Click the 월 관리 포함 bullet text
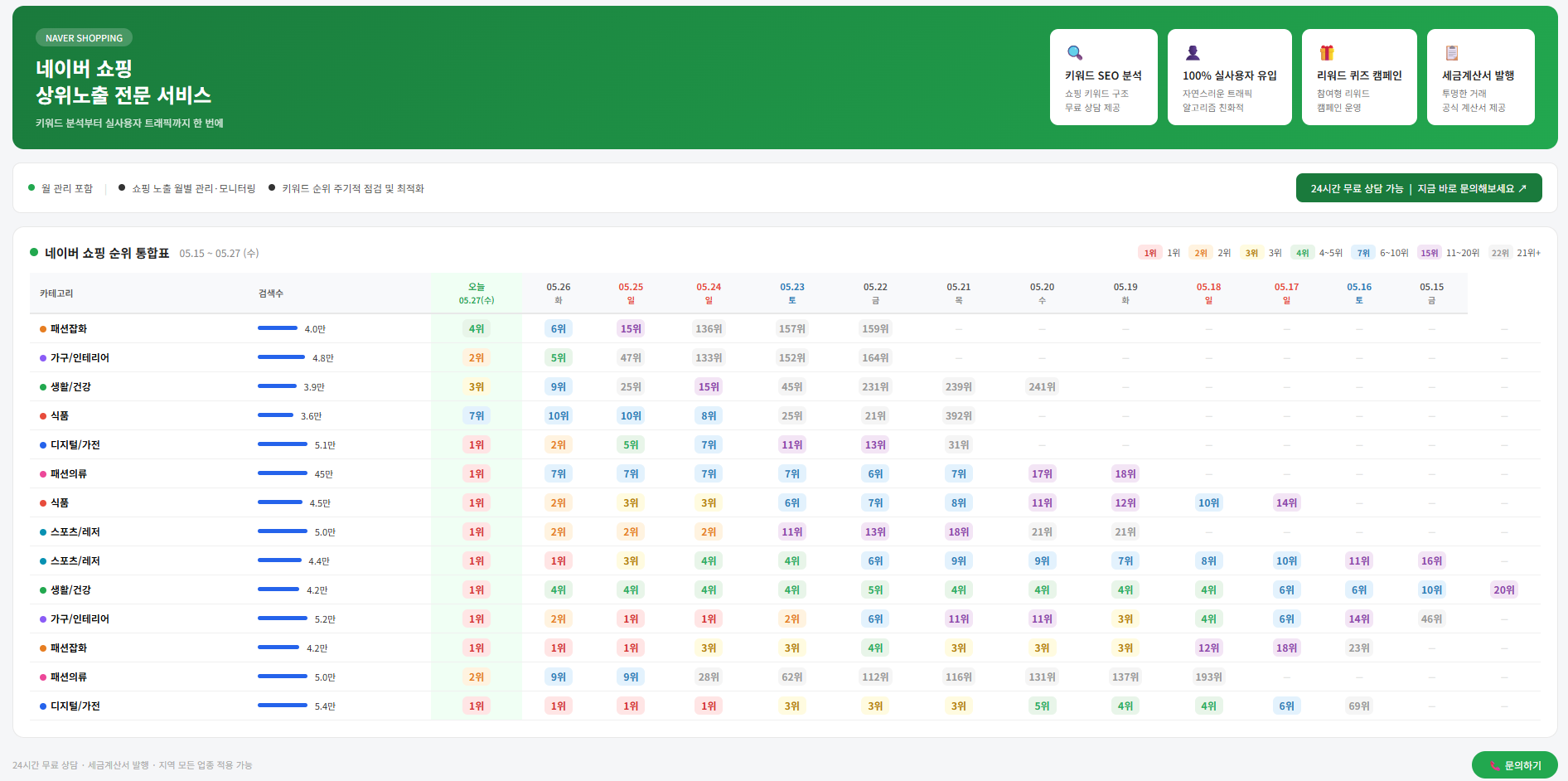Screen dimensions: 1568x781 click(x=67, y=188)
